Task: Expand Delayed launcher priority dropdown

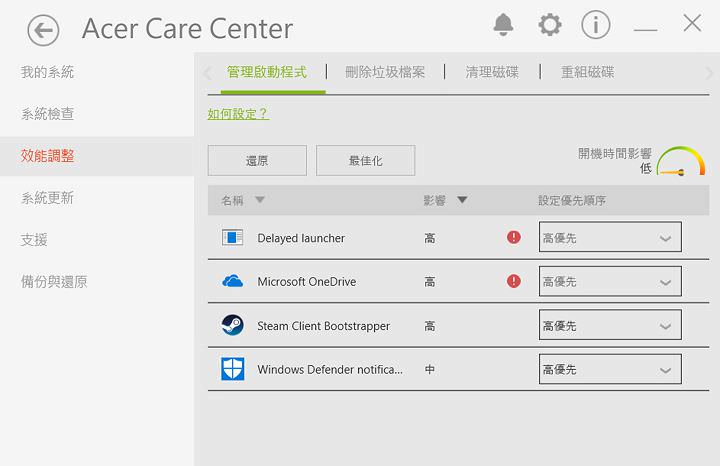Action: 610,238
